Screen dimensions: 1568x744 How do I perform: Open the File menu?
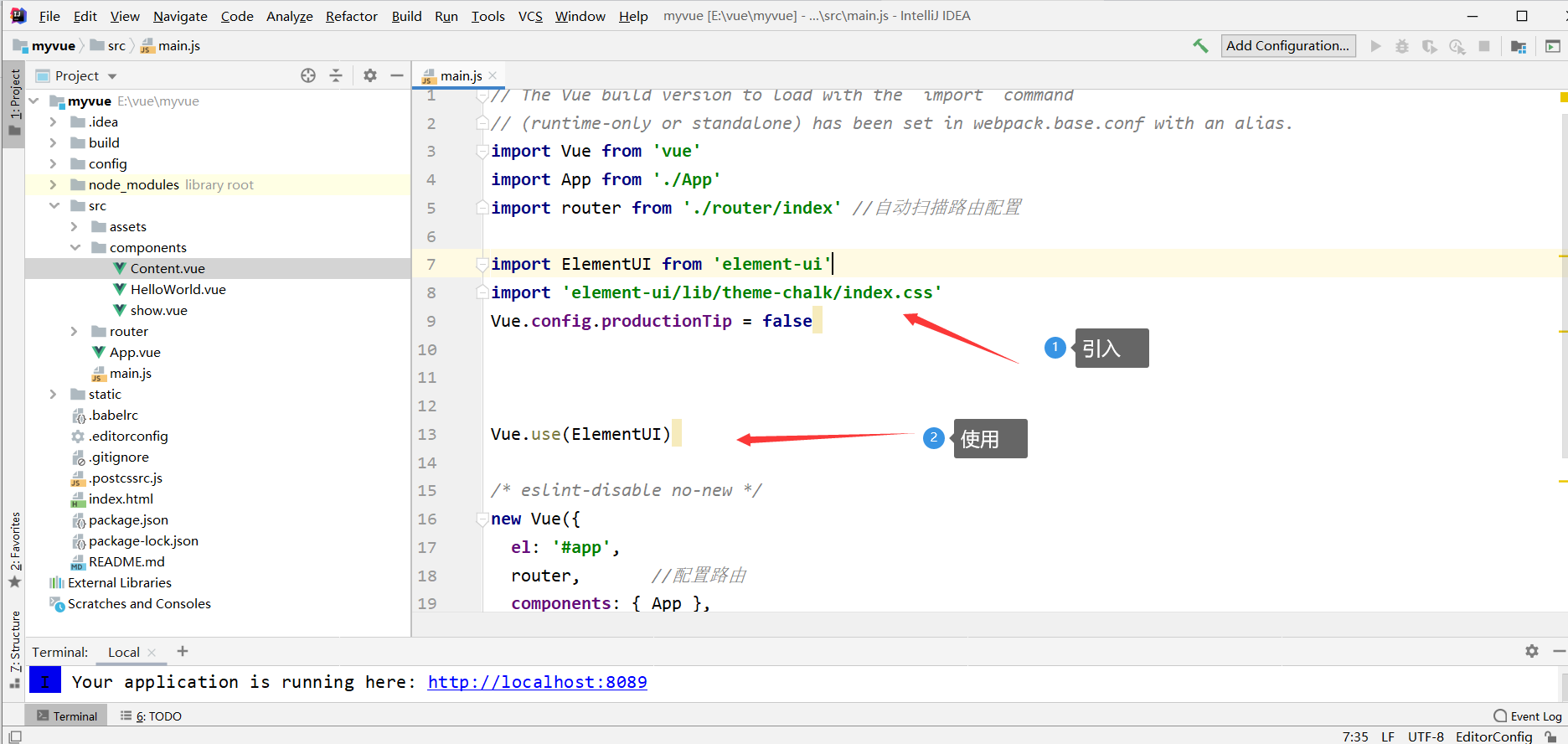coord(49,16)
